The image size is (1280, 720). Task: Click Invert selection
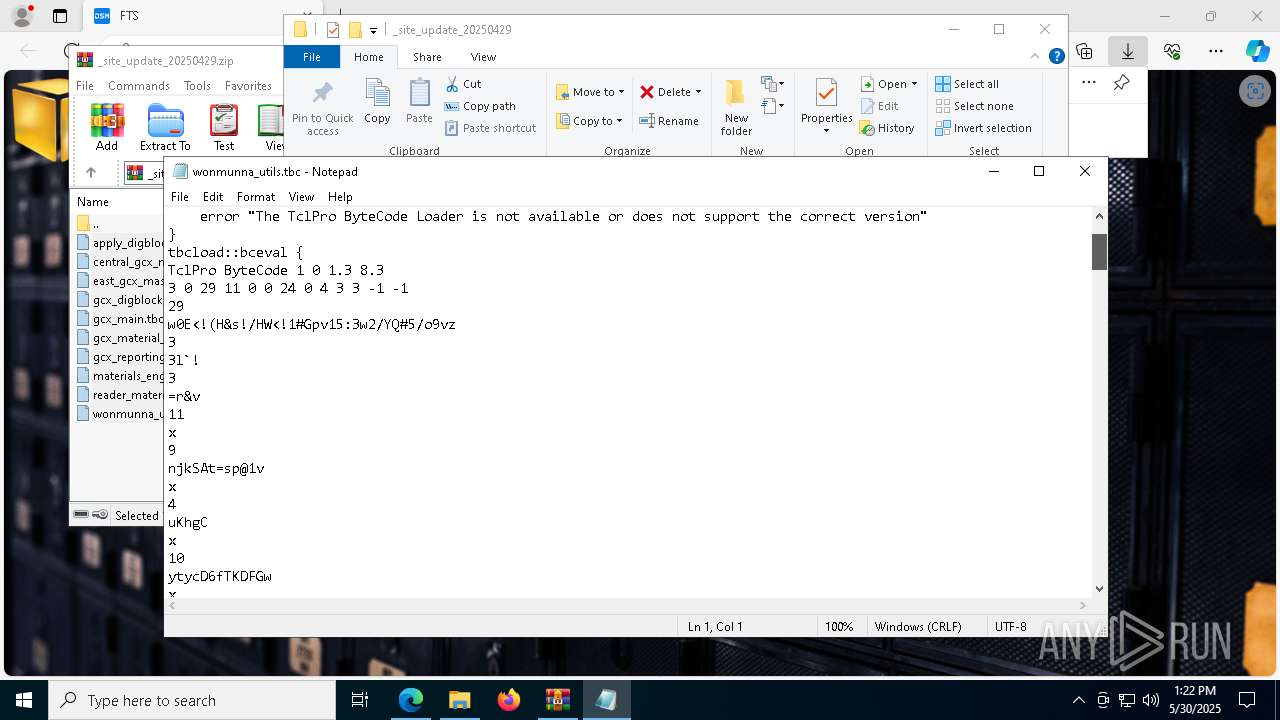(983, 128)
